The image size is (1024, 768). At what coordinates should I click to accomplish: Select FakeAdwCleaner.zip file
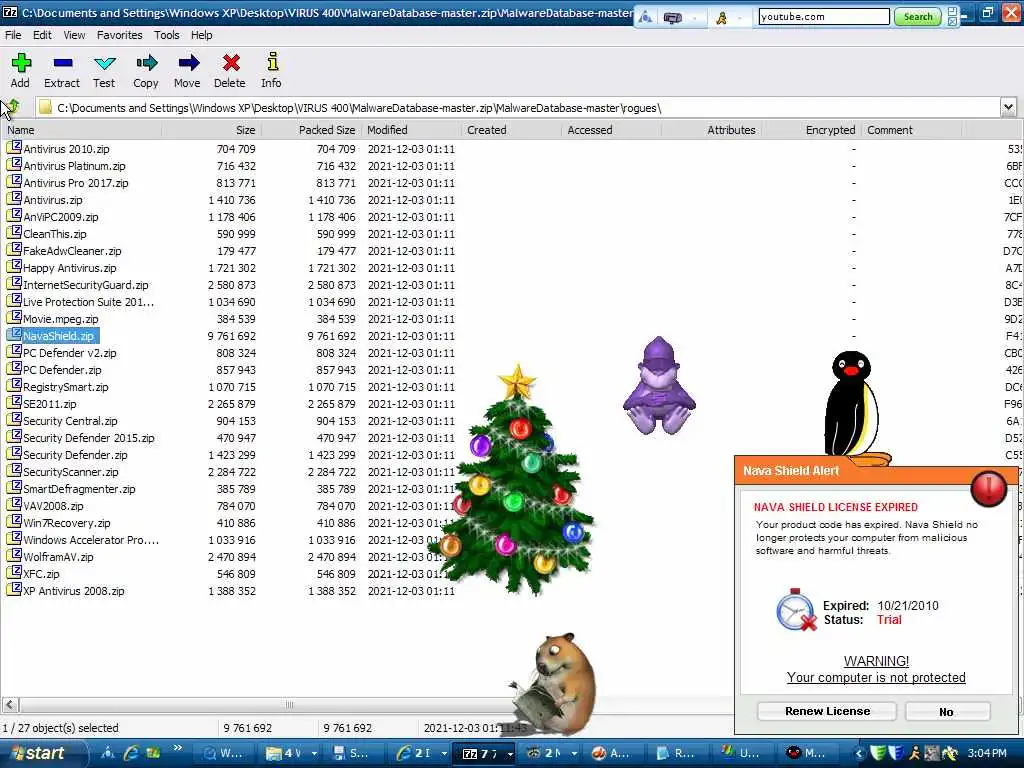tap(64, 251)
